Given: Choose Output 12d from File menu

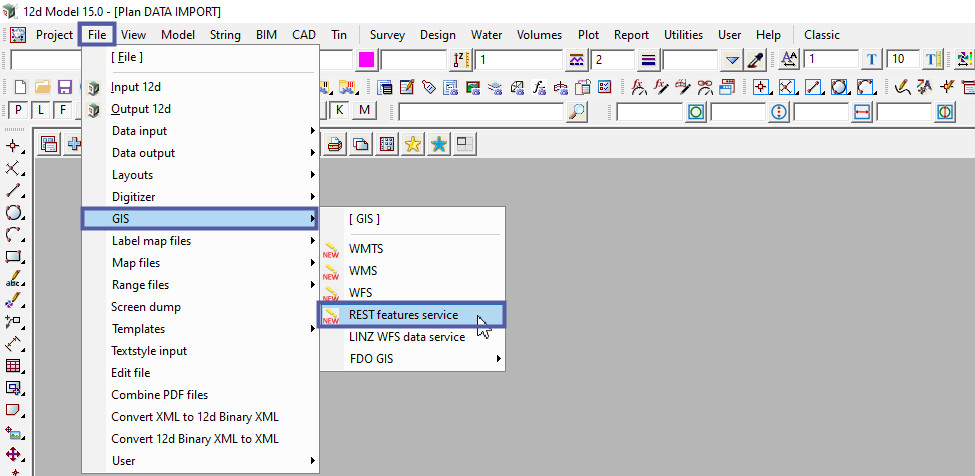Looking at the screenshot, I should click(x=200, y=109).
